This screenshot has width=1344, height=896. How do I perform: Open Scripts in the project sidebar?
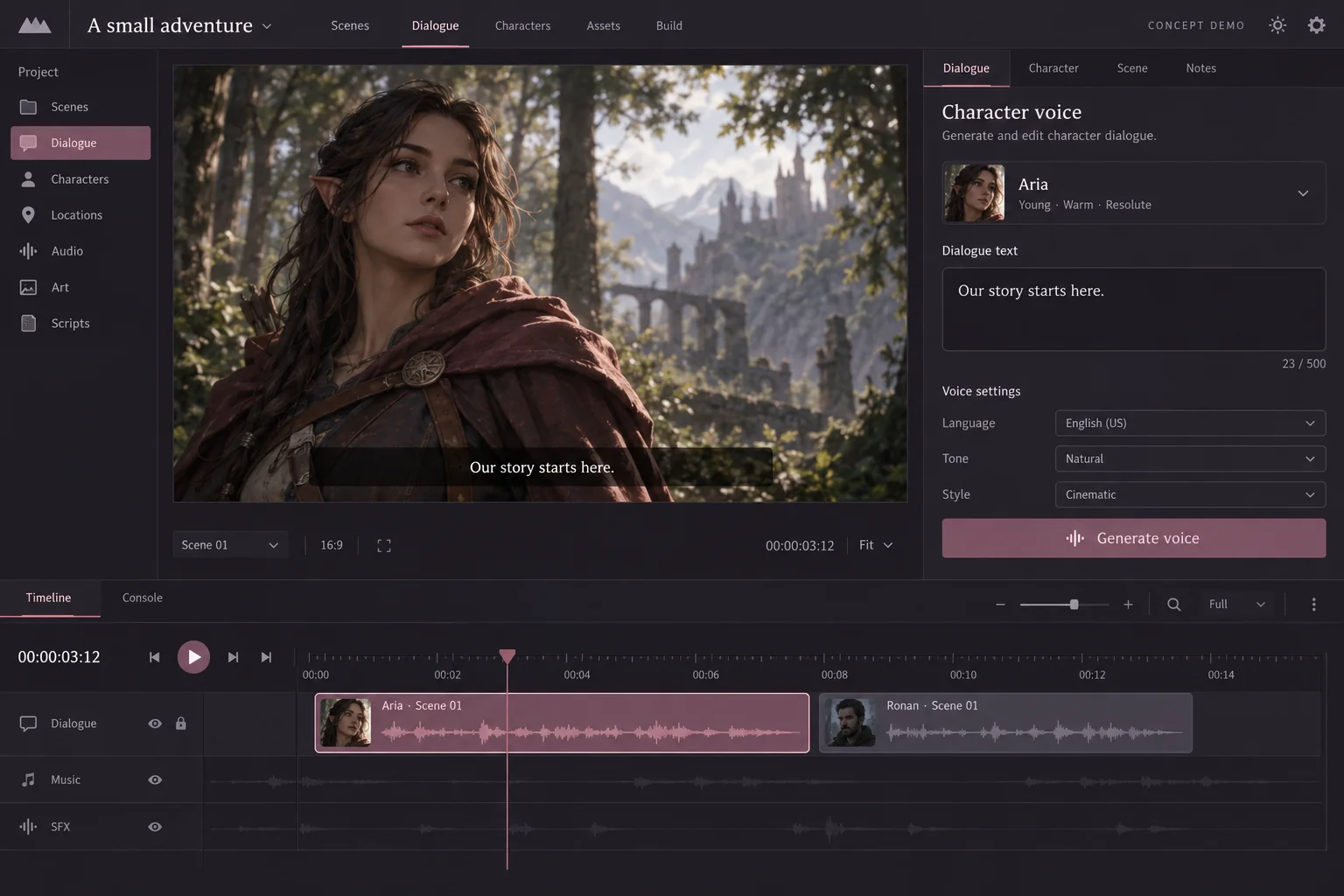(x=80, y=323)
